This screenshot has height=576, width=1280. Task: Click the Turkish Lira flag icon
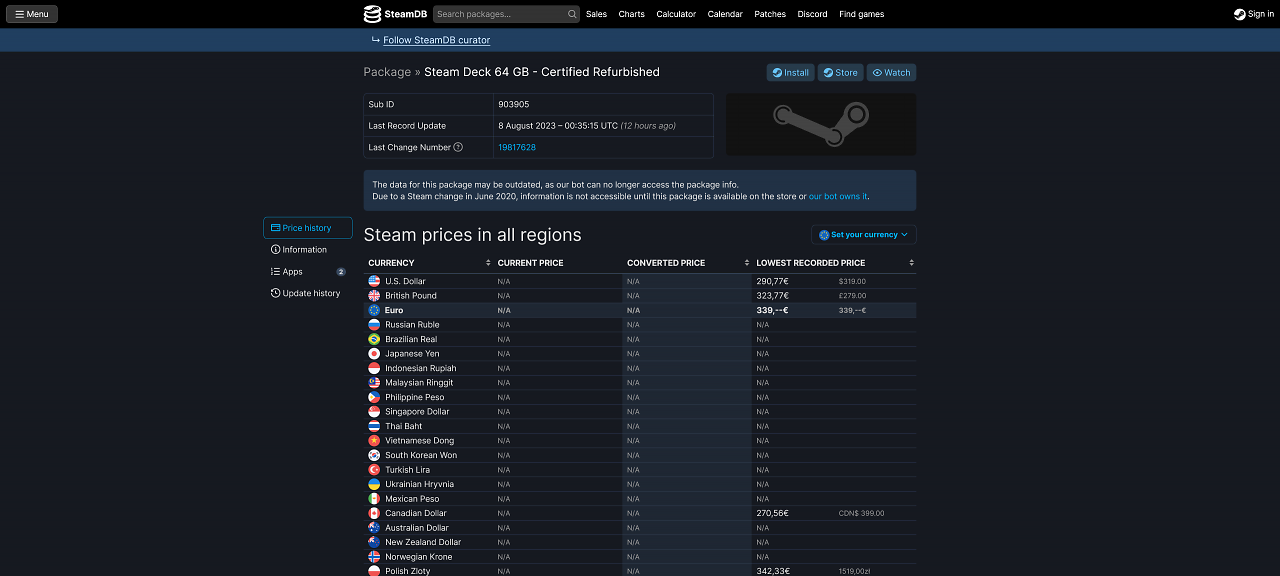pos(374,470)
